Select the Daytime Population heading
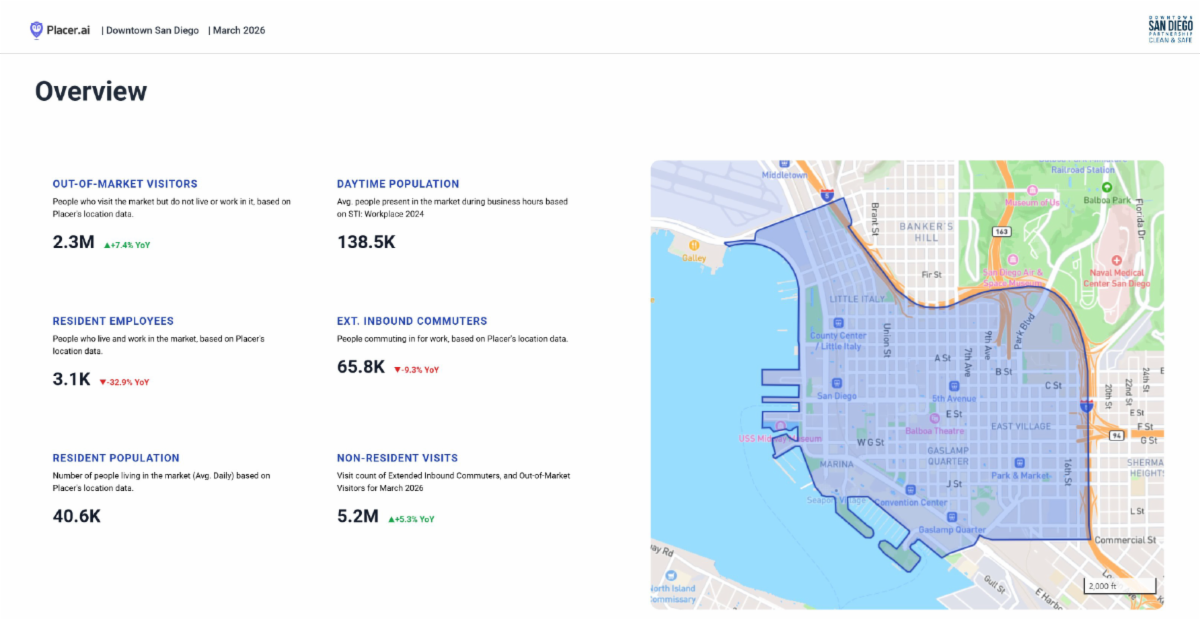Screen dimensions: 1200x620 [x=398, y=184]
